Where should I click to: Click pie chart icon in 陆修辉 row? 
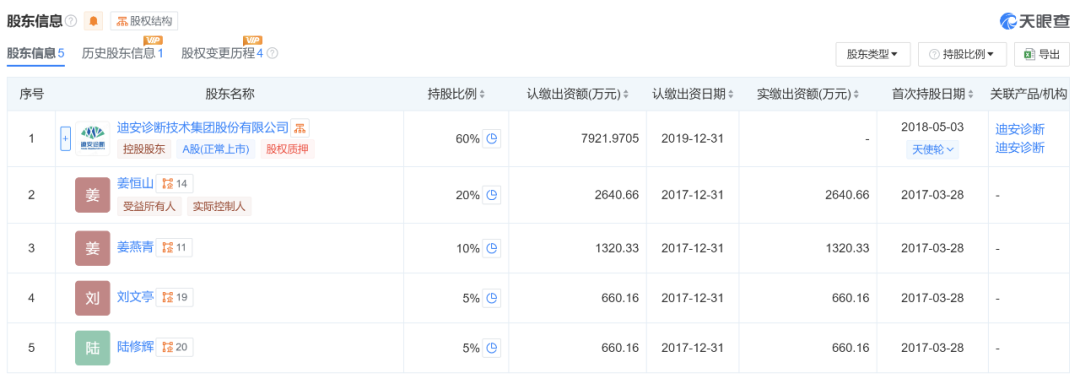click(x=492, y=348)
